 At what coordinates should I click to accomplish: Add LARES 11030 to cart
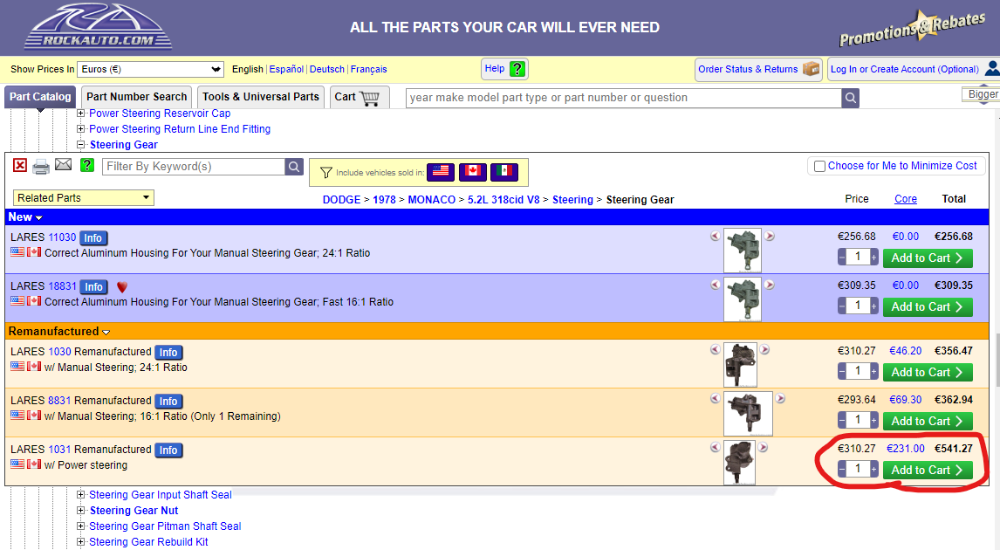[x=927, y=258]
